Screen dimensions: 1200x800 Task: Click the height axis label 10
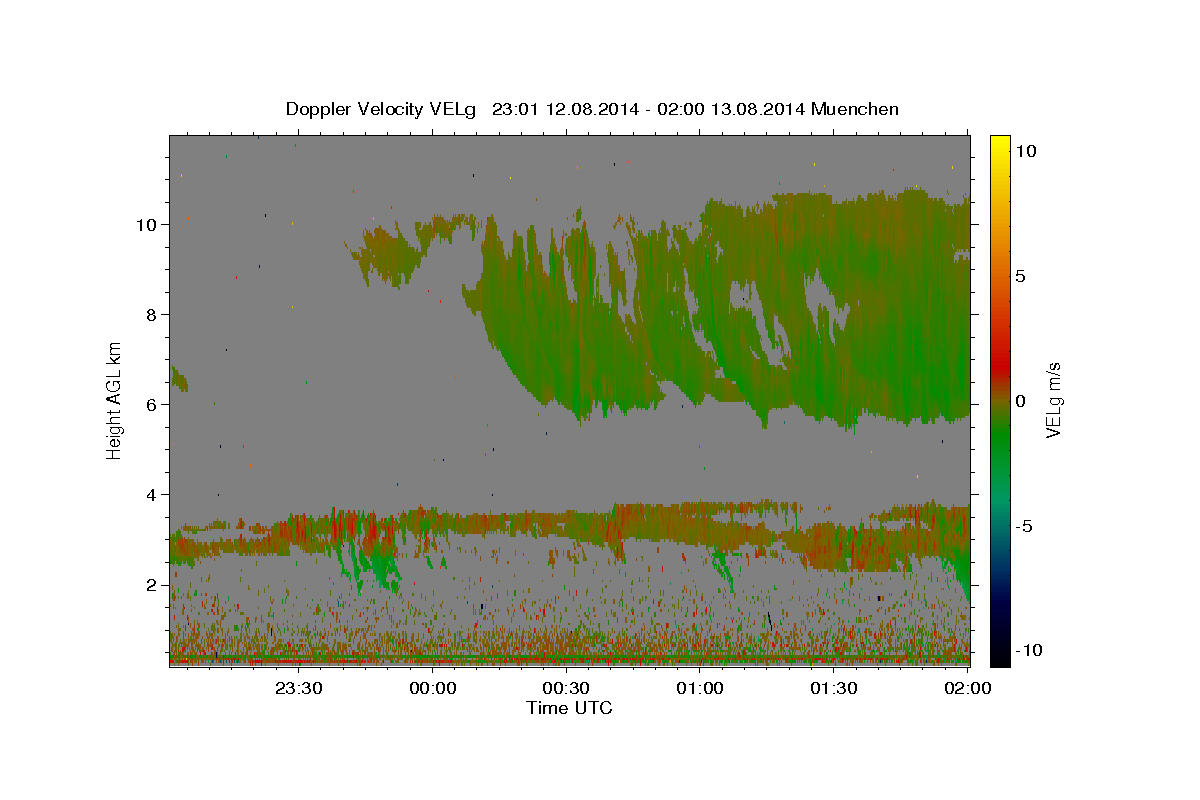pos(146,224)
